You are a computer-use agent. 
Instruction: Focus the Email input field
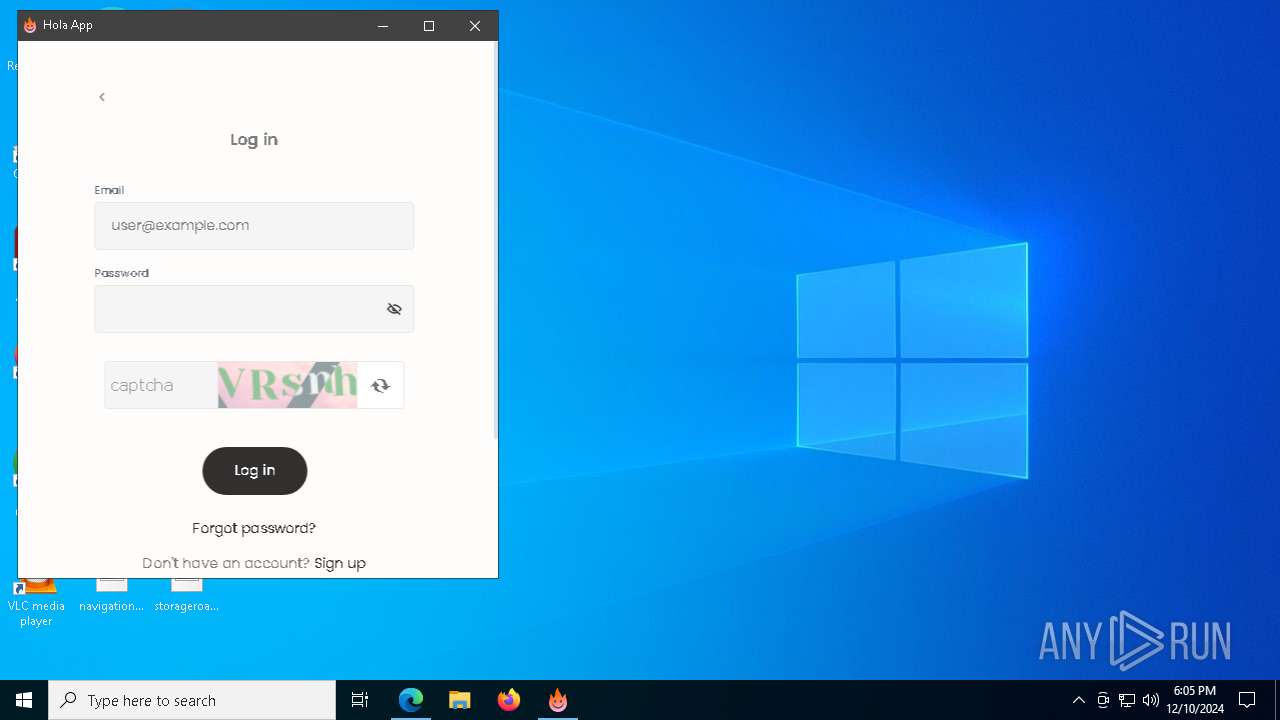tap(254, 226)
